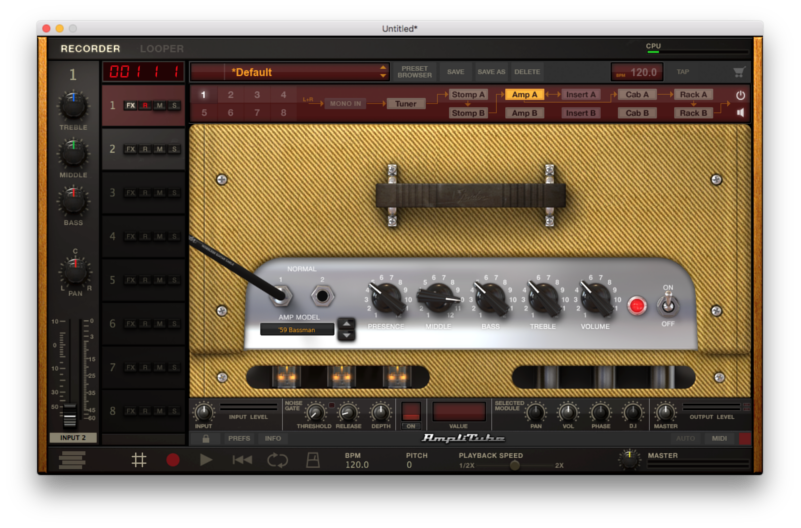Click the noise gate THRESHOLD knob
This screenshot has width=801, height=528.
[315, 413]
